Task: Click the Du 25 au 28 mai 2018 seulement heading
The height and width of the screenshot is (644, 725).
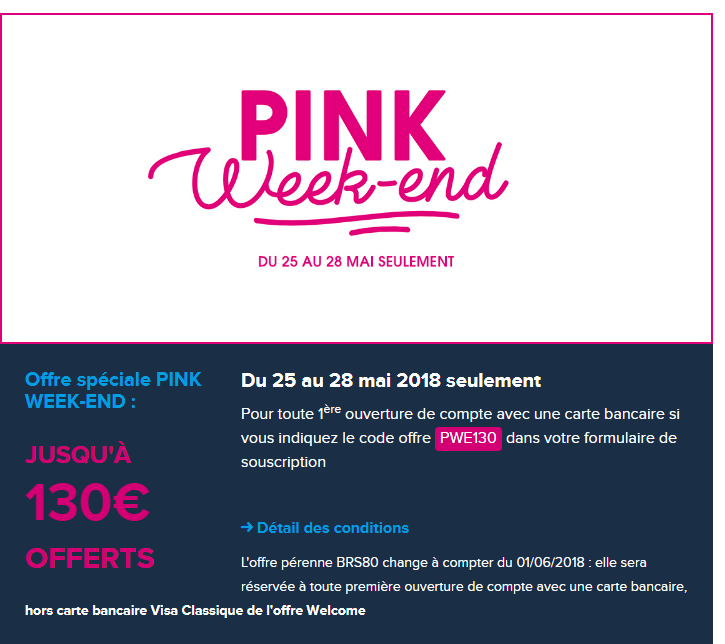Action: tap(391, 381)
